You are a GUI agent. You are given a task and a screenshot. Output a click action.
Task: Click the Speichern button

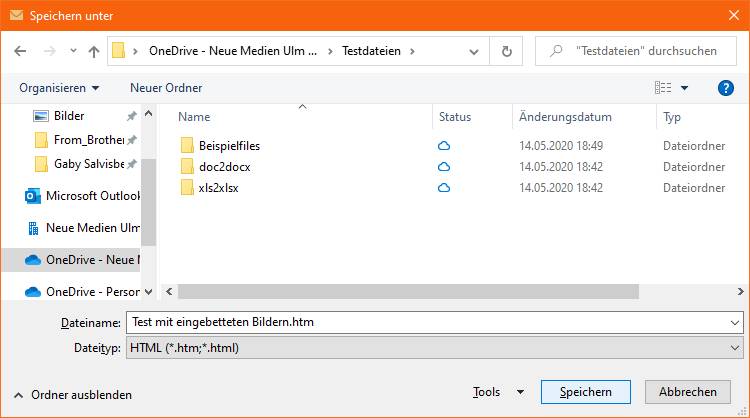click(585, 392)
